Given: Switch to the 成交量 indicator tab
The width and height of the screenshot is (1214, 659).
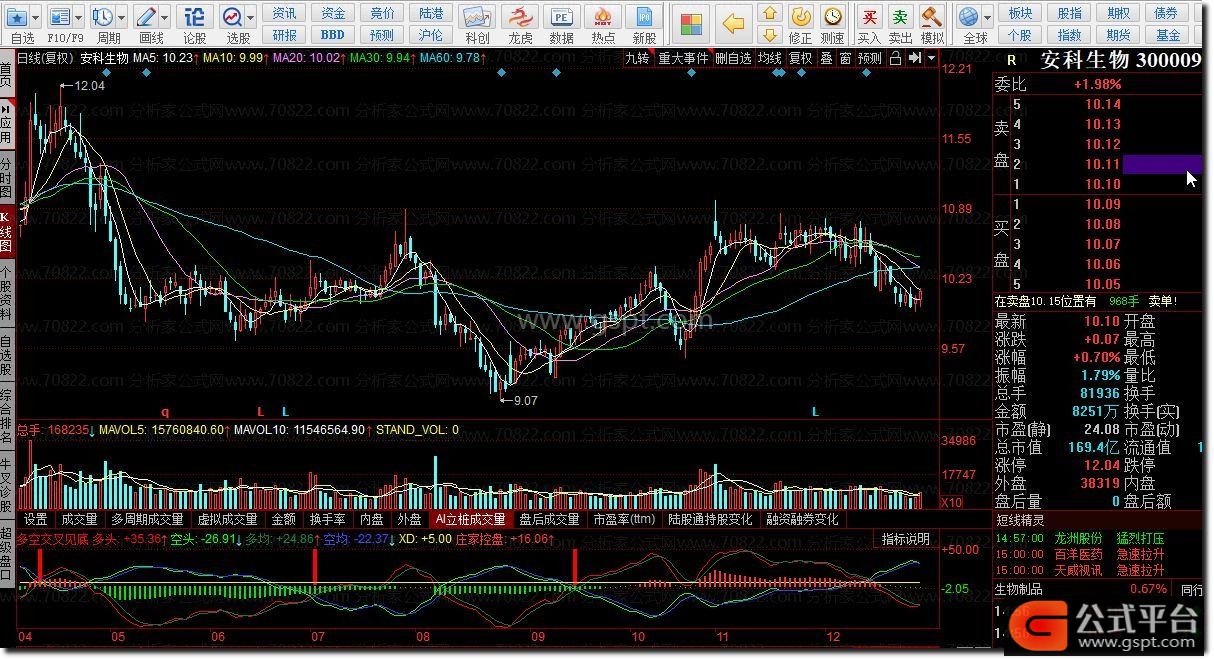Looking at the screenshot, I should pyautogui.click(x=79, y=520).
